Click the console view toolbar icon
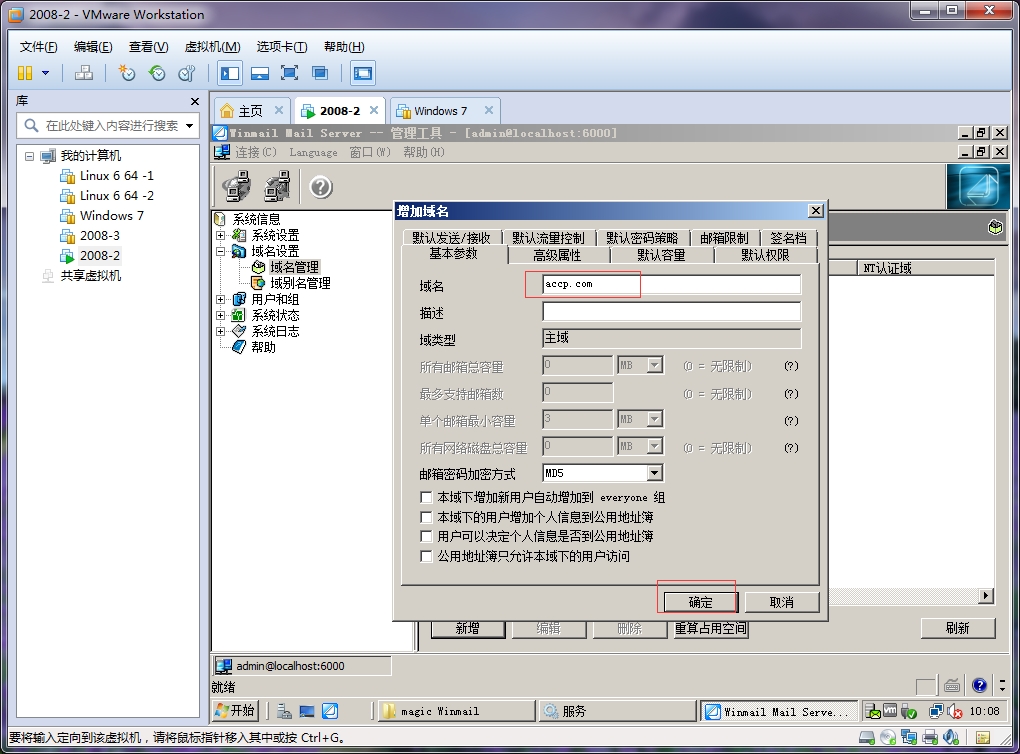This screenshot has width=1020, height=754. [x=362, y=73]
